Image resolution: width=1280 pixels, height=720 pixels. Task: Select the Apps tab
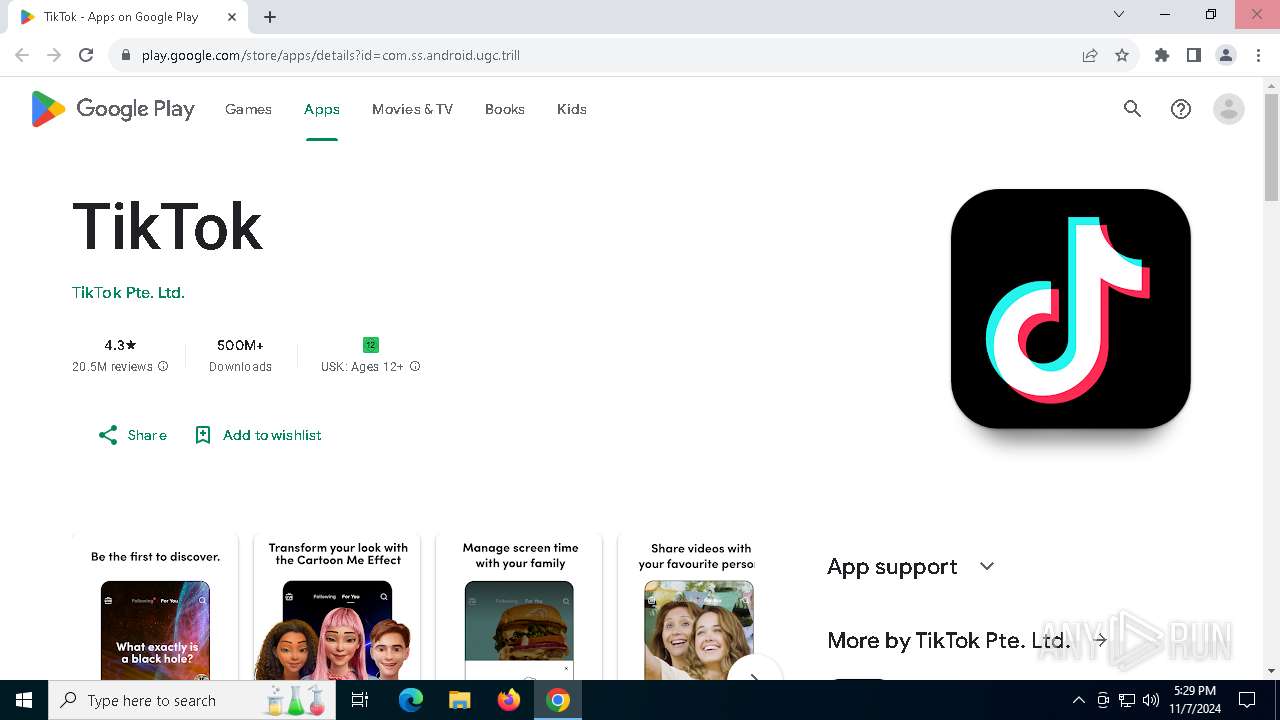[x=322, y=109]
